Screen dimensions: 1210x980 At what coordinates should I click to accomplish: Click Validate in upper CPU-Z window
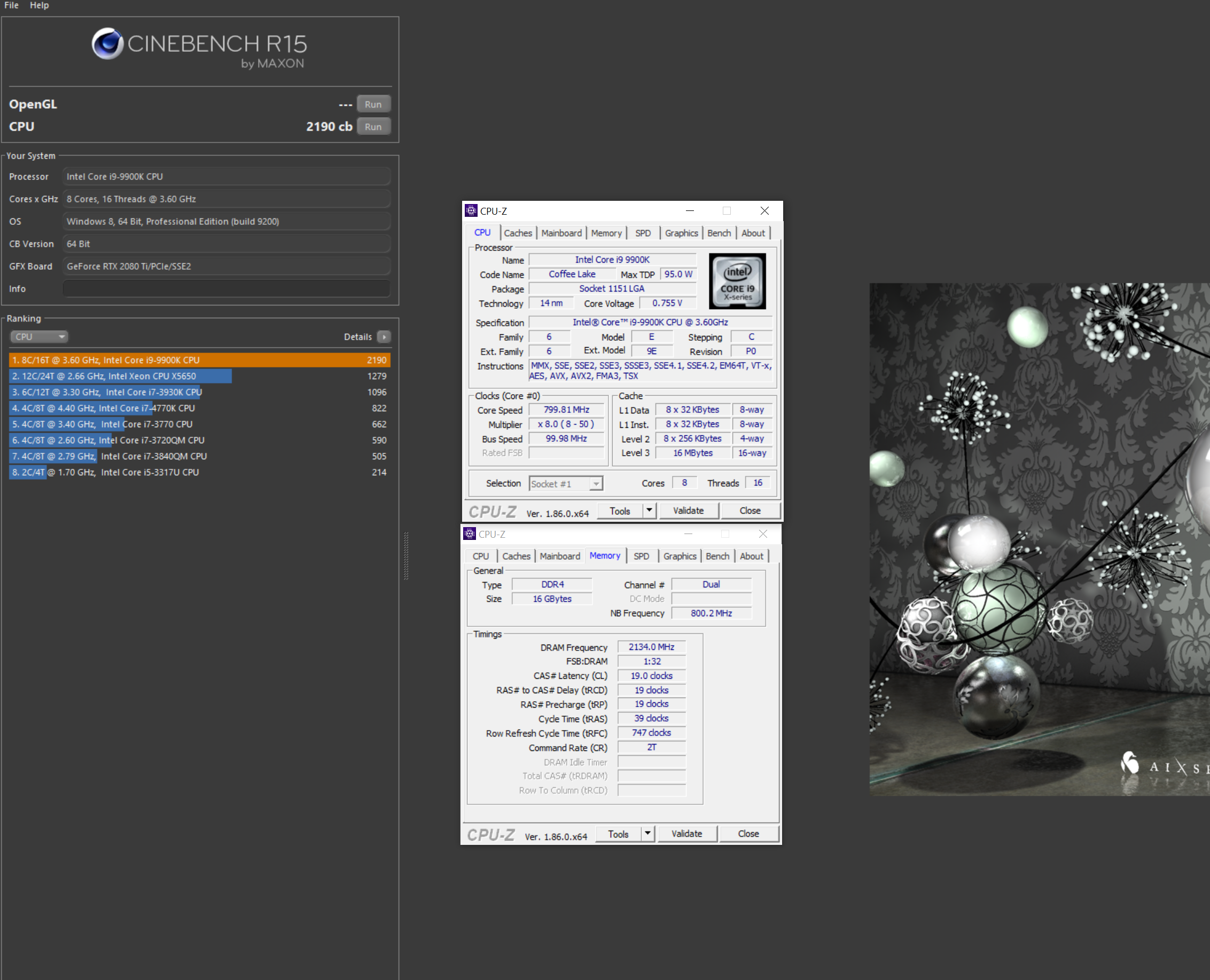click(688, 511)
